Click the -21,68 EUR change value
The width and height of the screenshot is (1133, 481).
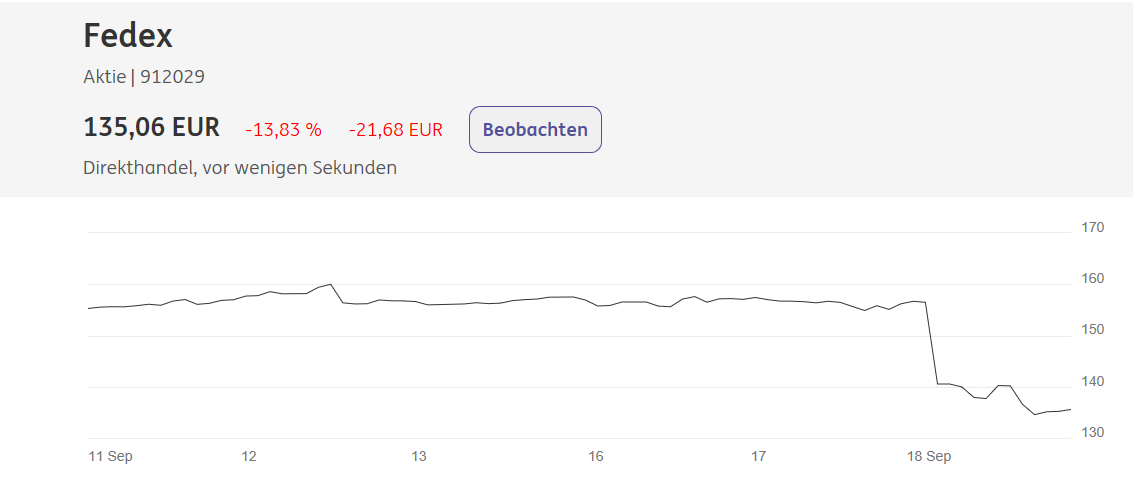pos(395,129)
